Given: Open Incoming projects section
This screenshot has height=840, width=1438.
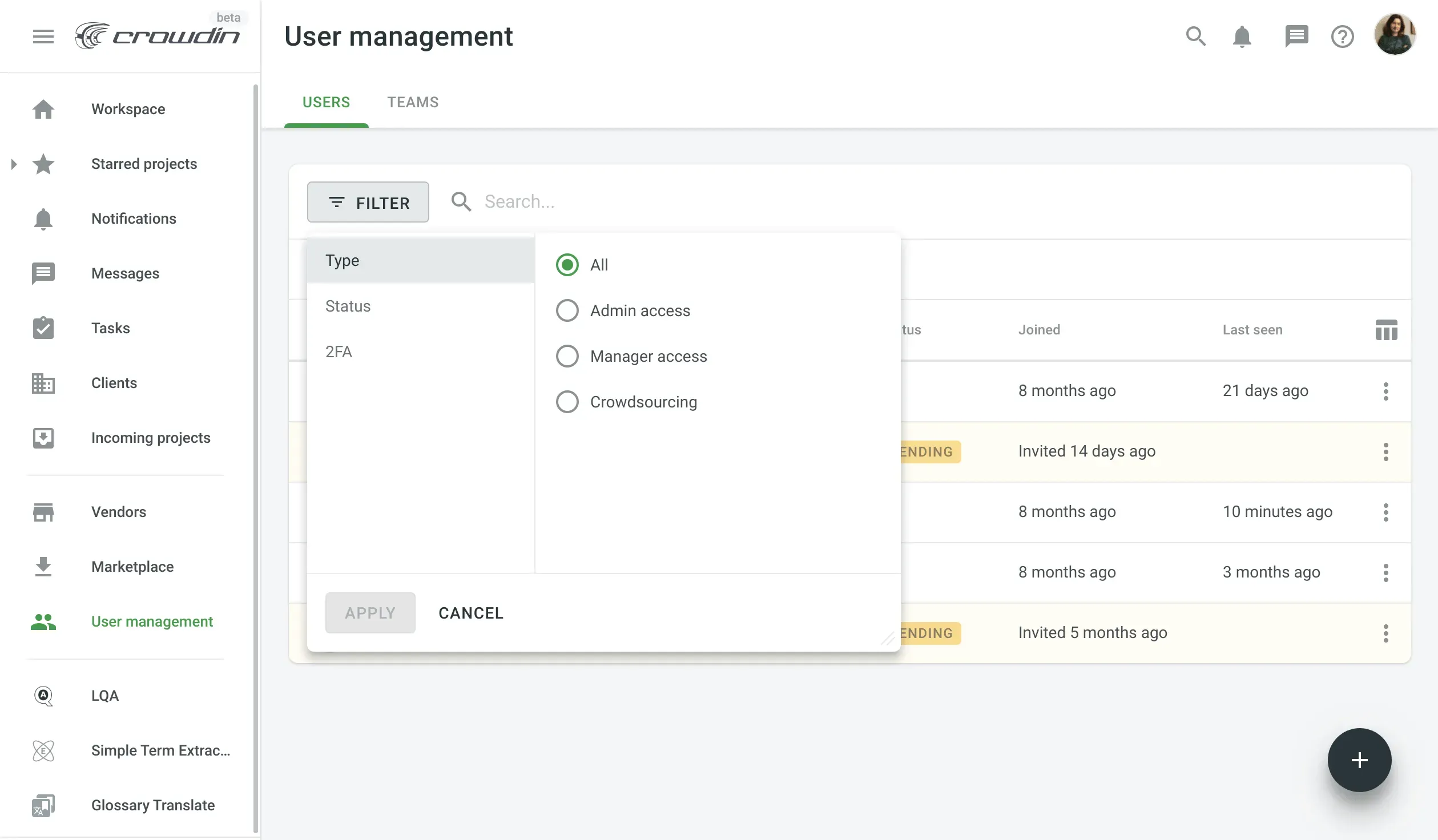Looking at the screenshot, I should coord(151,438).
